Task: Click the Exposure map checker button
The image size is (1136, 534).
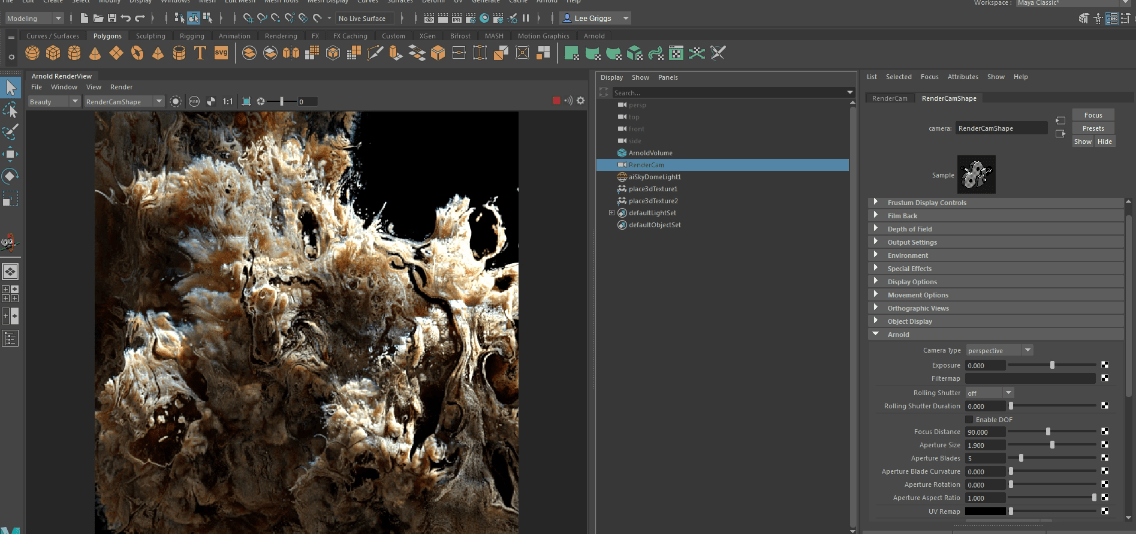Action: [1105, 366]
